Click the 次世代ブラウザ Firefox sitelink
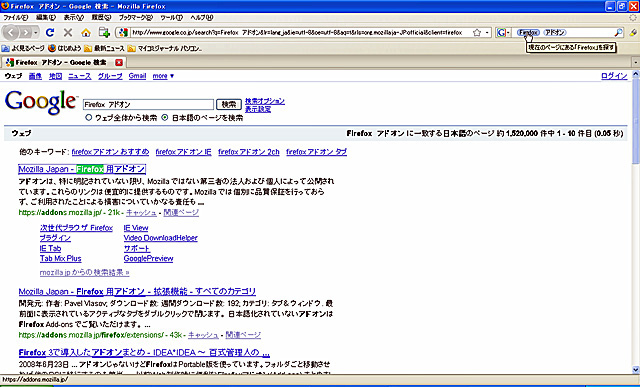This screenshot has height=387, width=640. pyautogui.click(x=76, y=228)
